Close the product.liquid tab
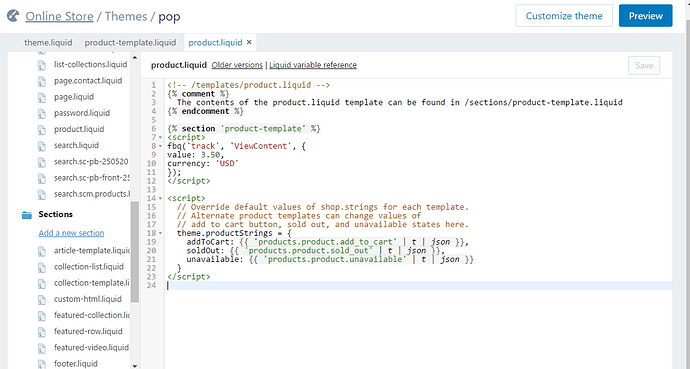The height and width of the screenshot is (369, 690). coord(249,42)
